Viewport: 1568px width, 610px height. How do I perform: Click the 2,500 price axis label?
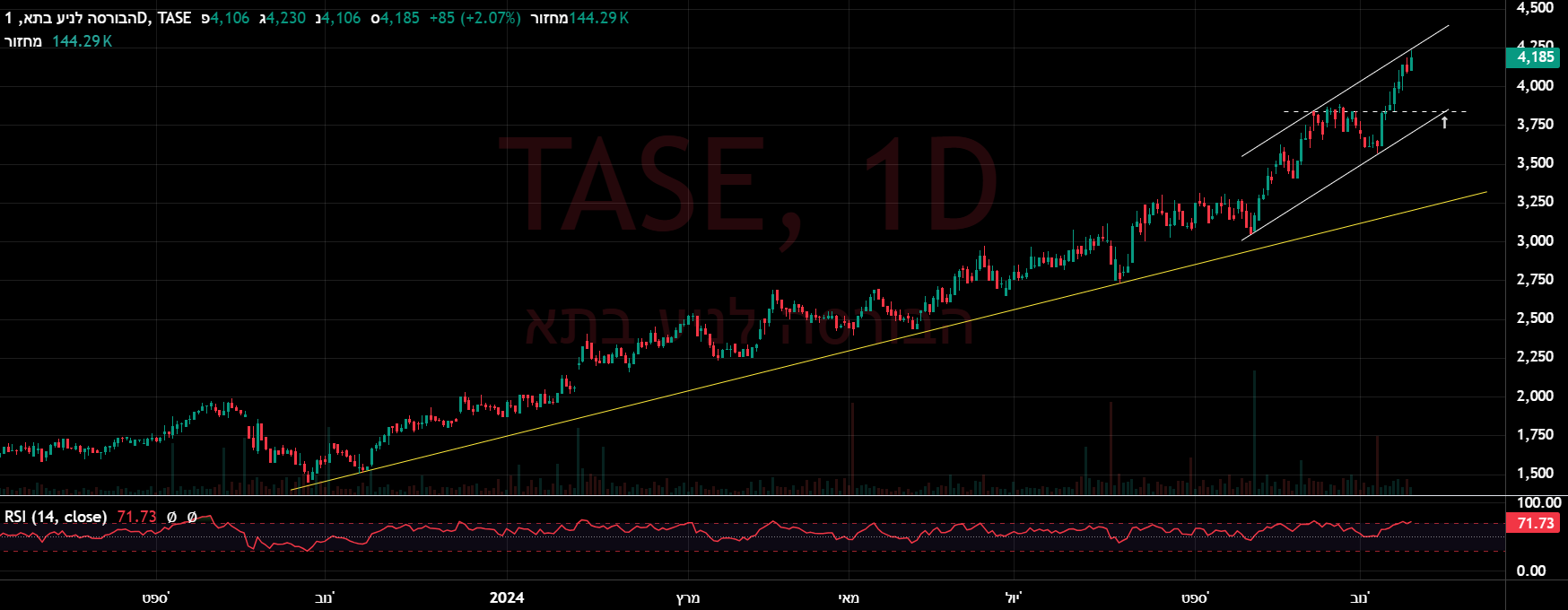point(1535,318)
